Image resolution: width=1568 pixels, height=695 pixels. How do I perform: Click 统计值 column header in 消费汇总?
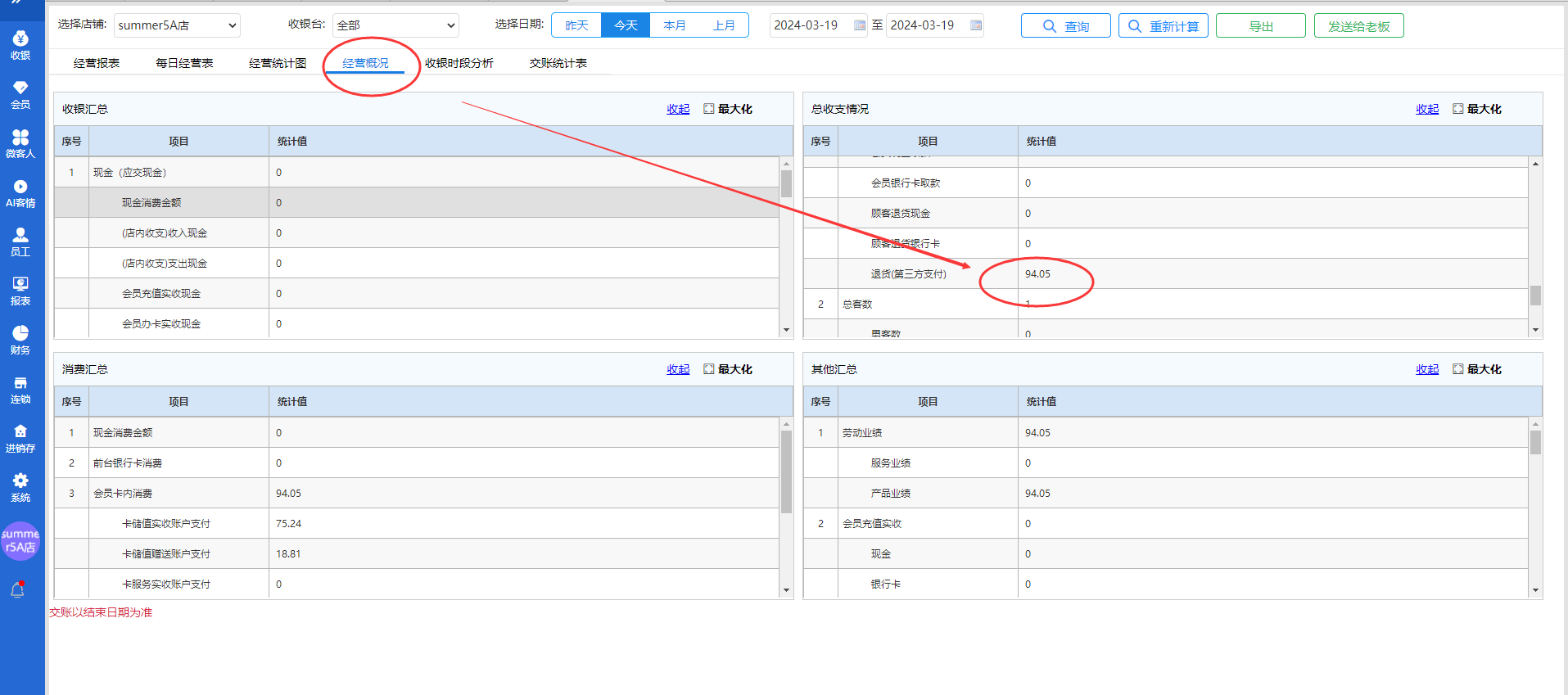click(x=292, y=402)
